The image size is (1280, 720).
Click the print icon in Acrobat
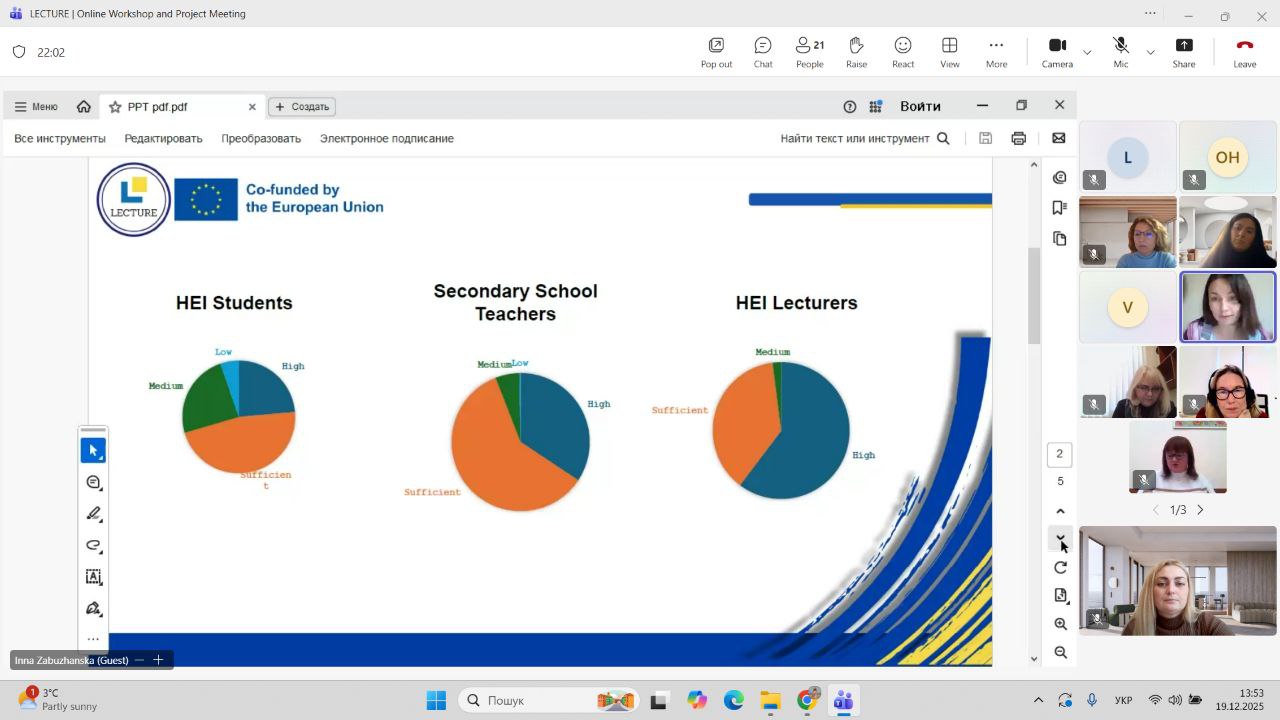tap(1018, 139)
